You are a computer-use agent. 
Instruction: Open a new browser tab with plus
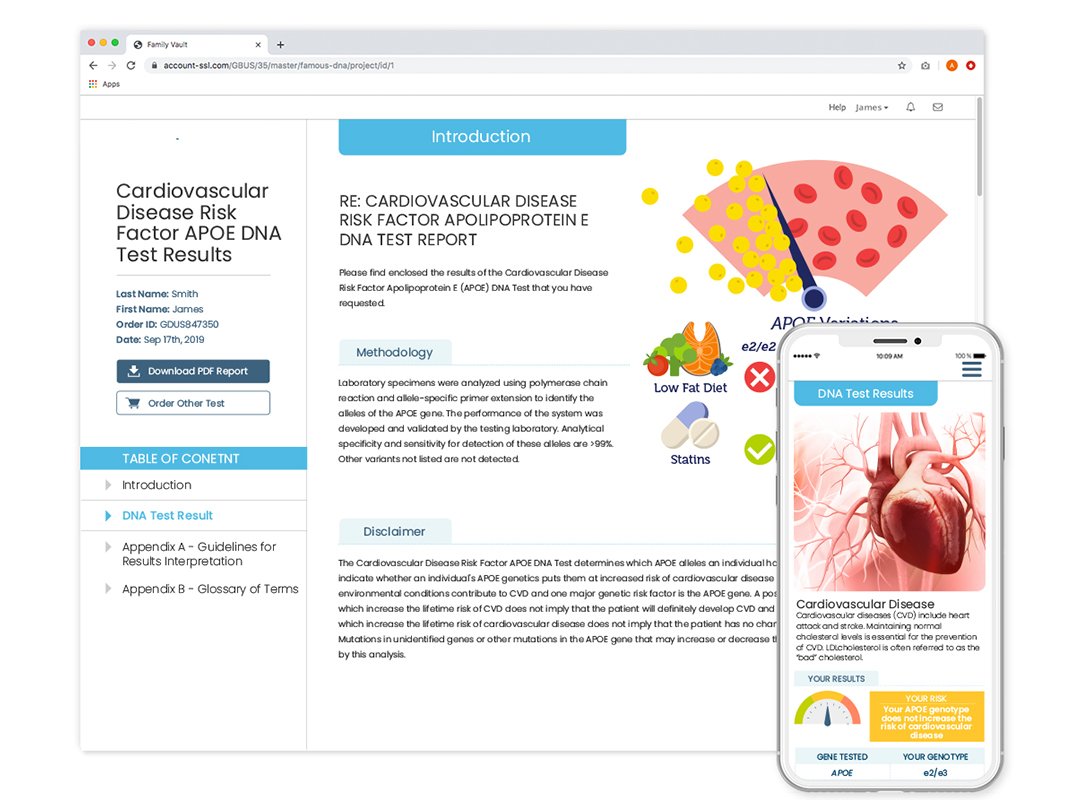pos(280,45)
